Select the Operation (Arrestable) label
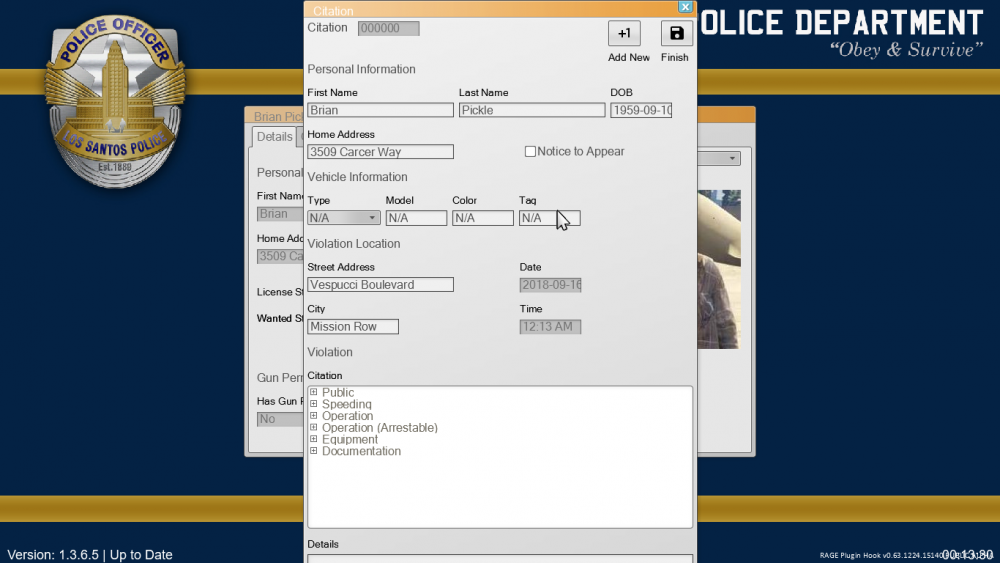 coord(379,428)
